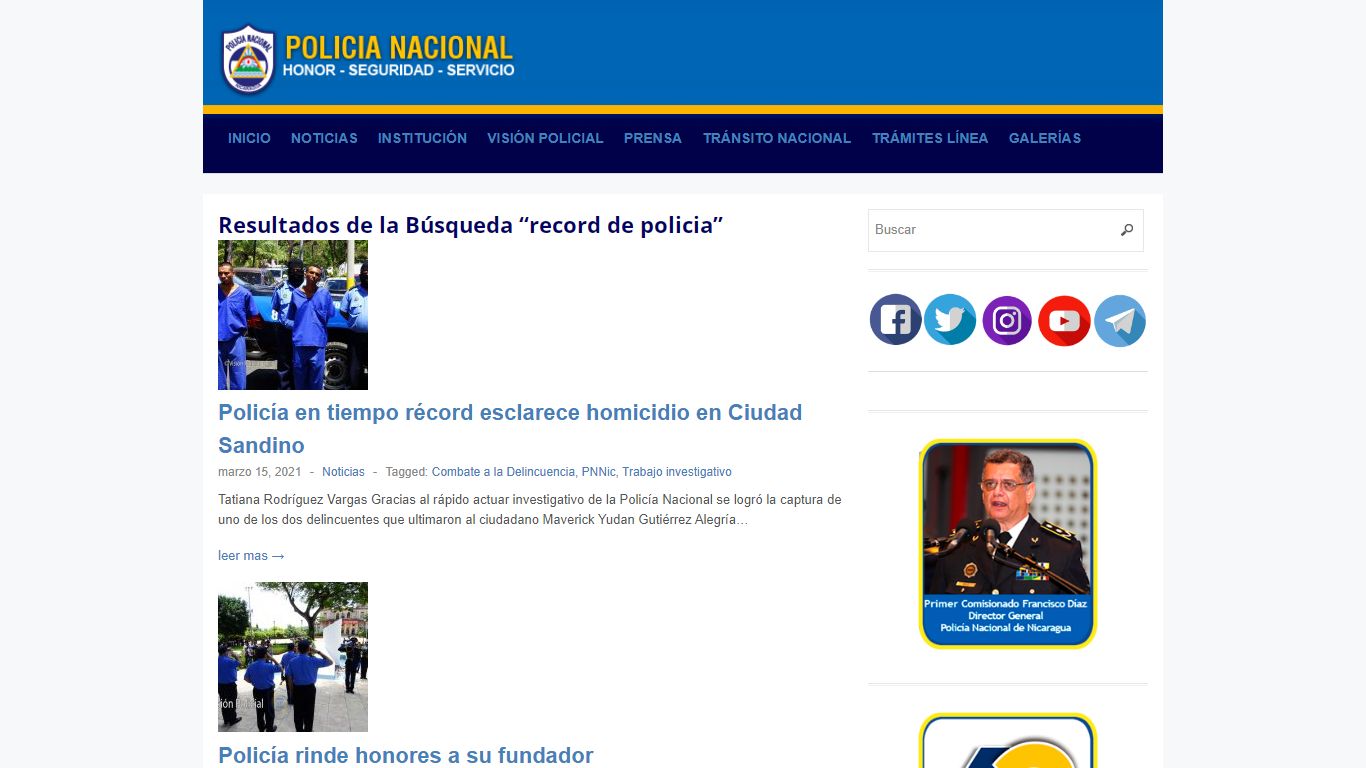Open thumbnail of detained men in blue
The height and width of the screenshot is (768, 1366).
tap(293, 315)
